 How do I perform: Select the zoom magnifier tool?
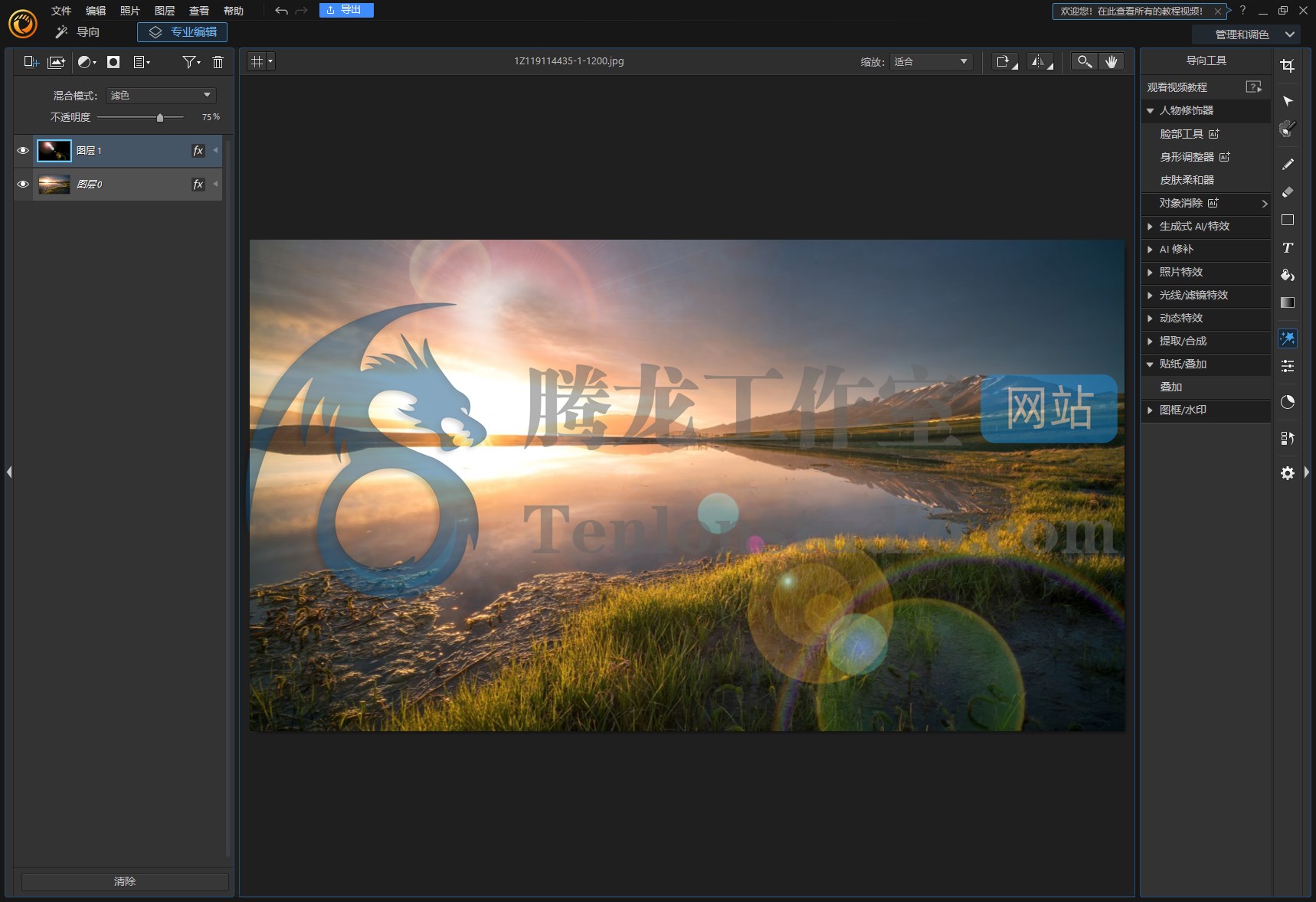click(1084, 62)
